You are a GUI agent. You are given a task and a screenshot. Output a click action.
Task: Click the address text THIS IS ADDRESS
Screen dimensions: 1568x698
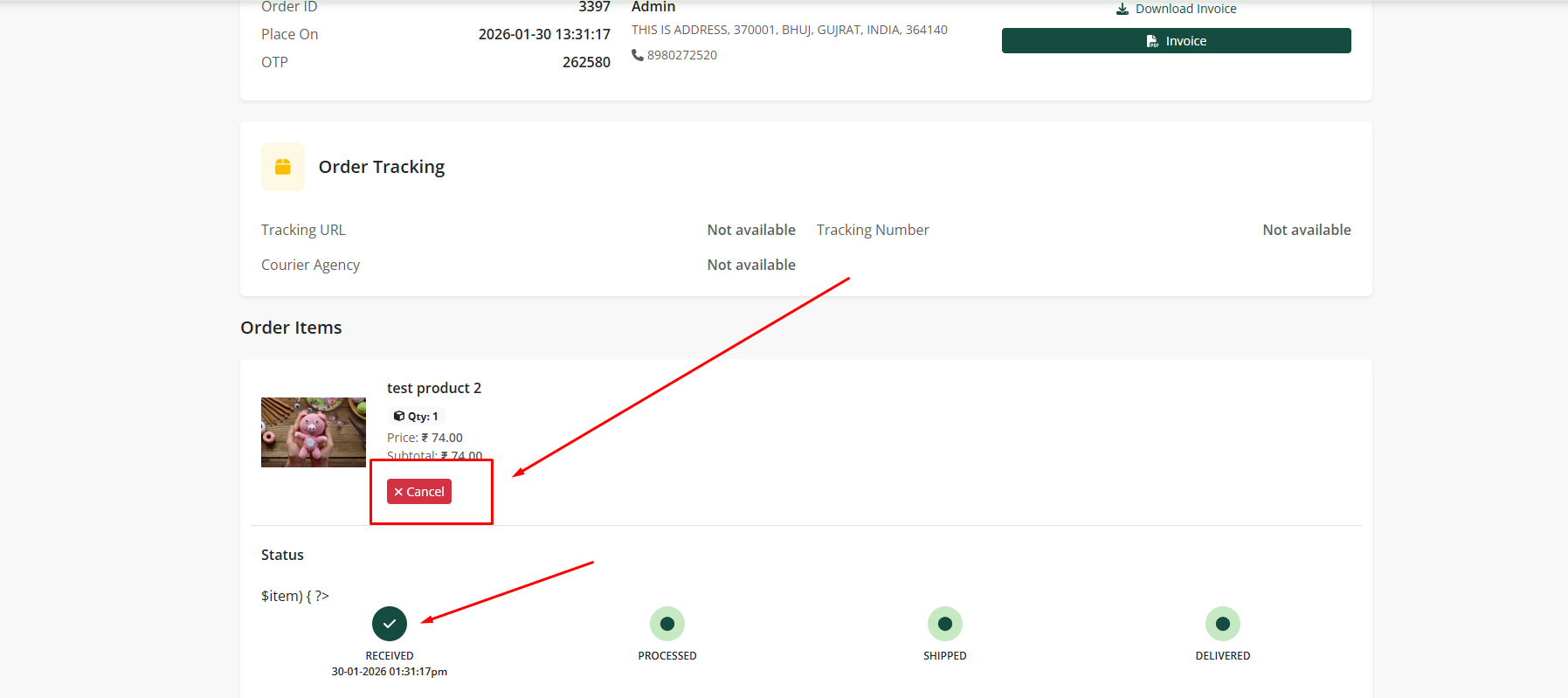pos(790,30)
